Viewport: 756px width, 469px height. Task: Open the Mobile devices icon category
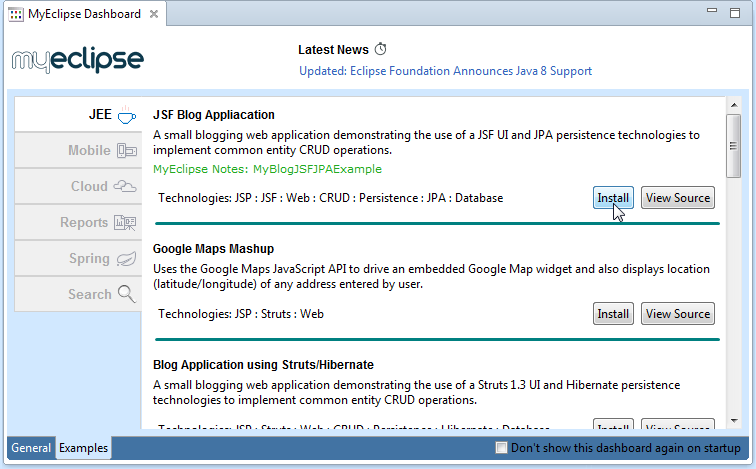tap(126, 151)
